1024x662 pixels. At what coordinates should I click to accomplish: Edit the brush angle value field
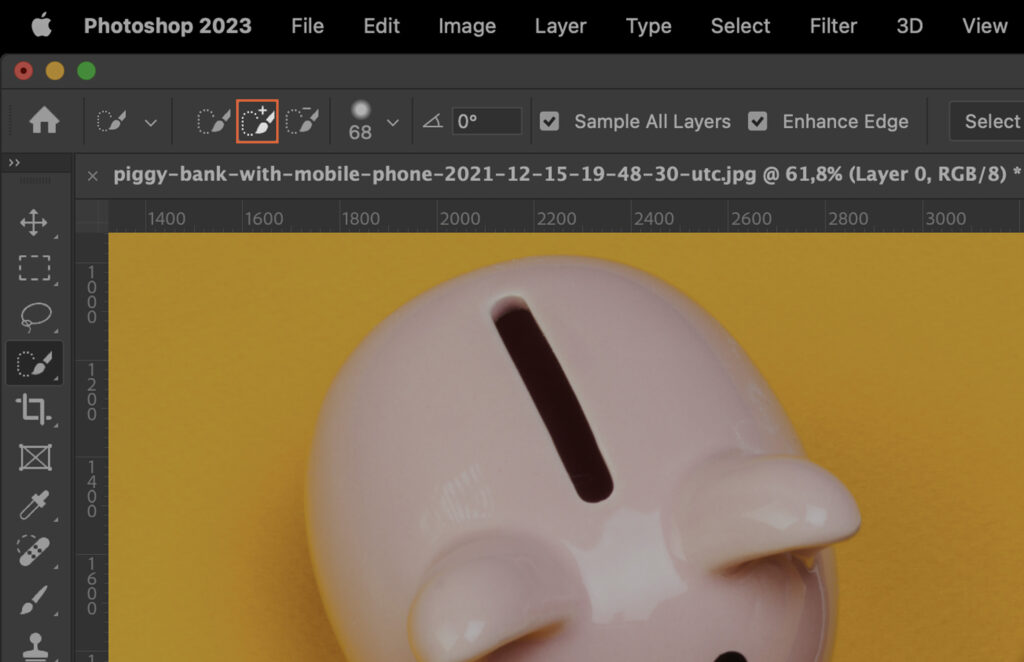pyautogui.click(x=487, y=120)
